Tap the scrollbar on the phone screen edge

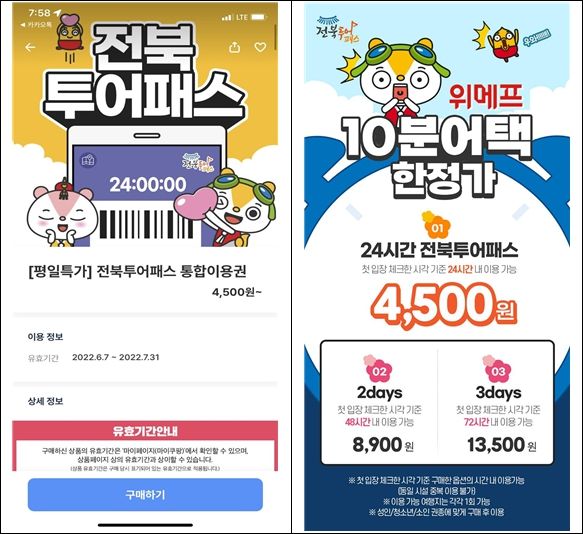click(276, 37)
